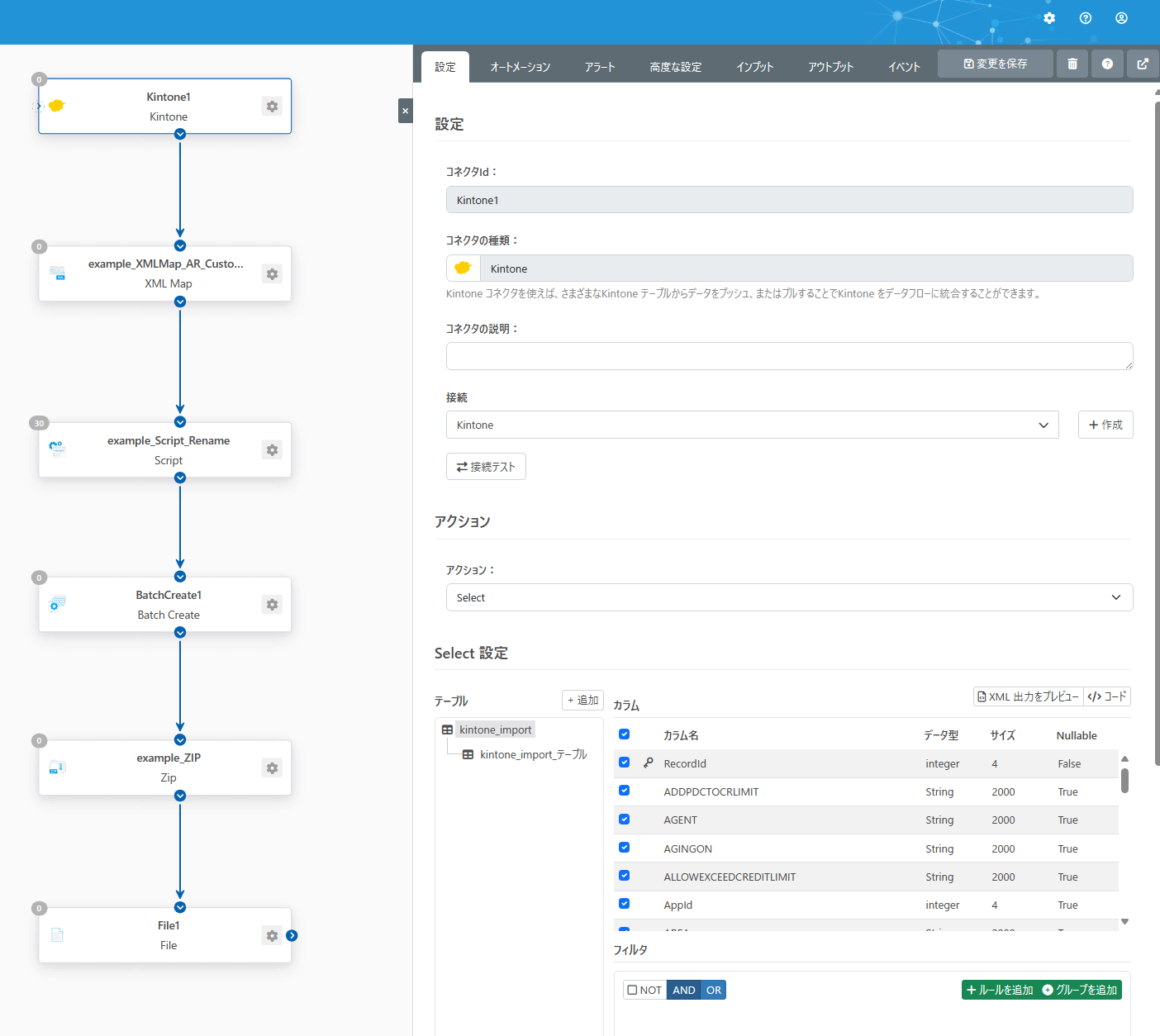The width and height of the screenshot is (1160, 1036).
Task: Uncheck the ALLOWEXCEEDCREDITLIMIT column checkbox
Action: [625, 876]
